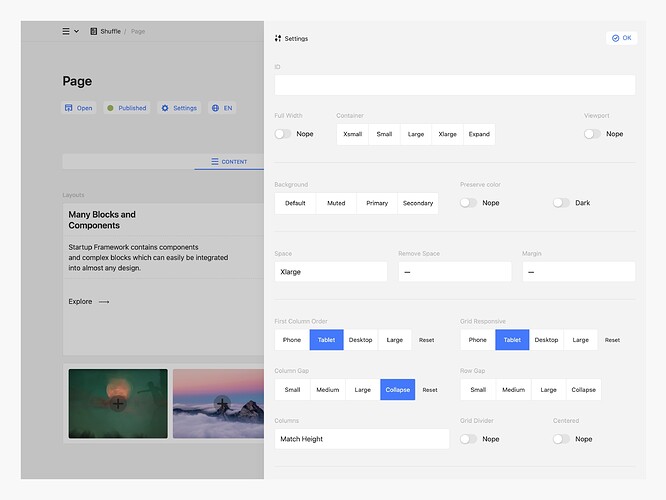Reset Column Gap setting

pos(430,390)
